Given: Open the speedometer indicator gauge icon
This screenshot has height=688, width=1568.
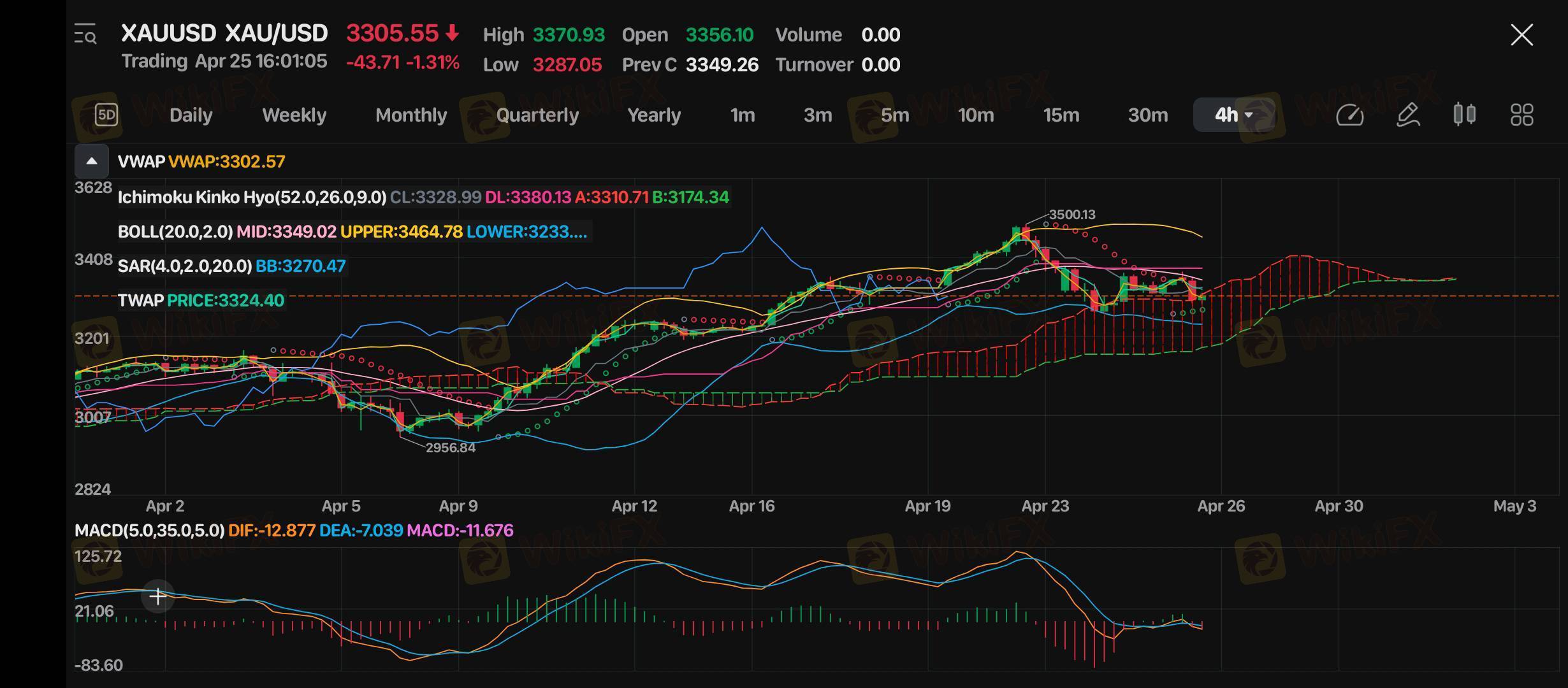Looking at the screenshot, I should click(x=1349, y=115).
